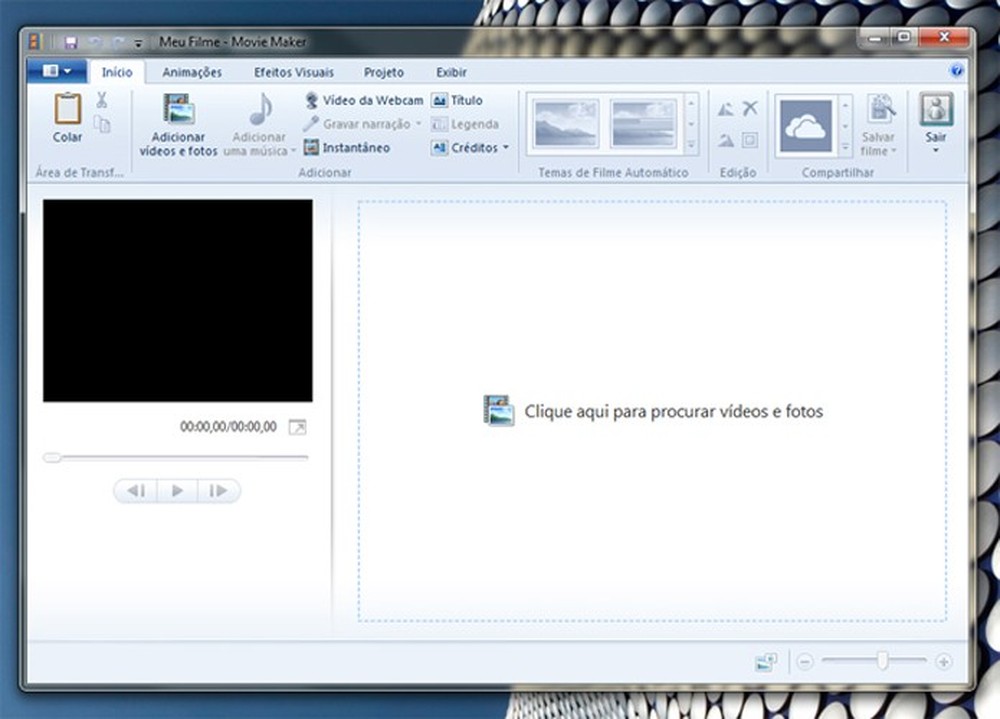Expand the quick access toolbar customization menu
The height and width of the screenshot is (719, 1000).
[x=137, y=42]
